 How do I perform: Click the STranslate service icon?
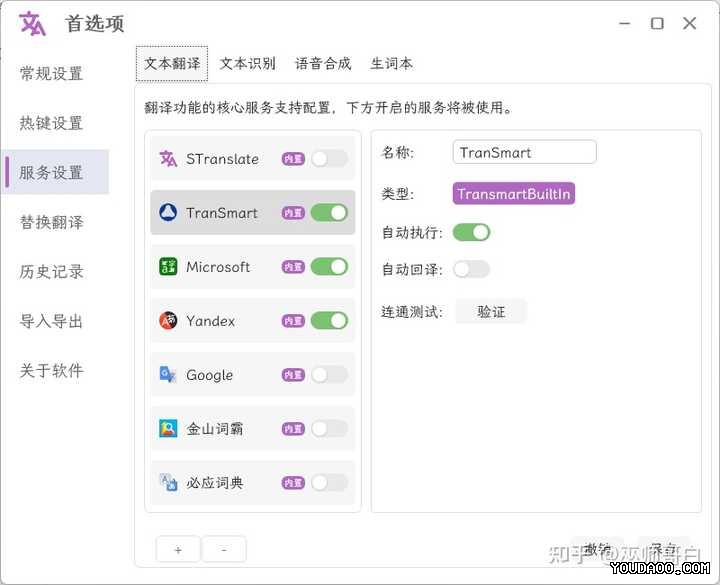coord(168,159)
